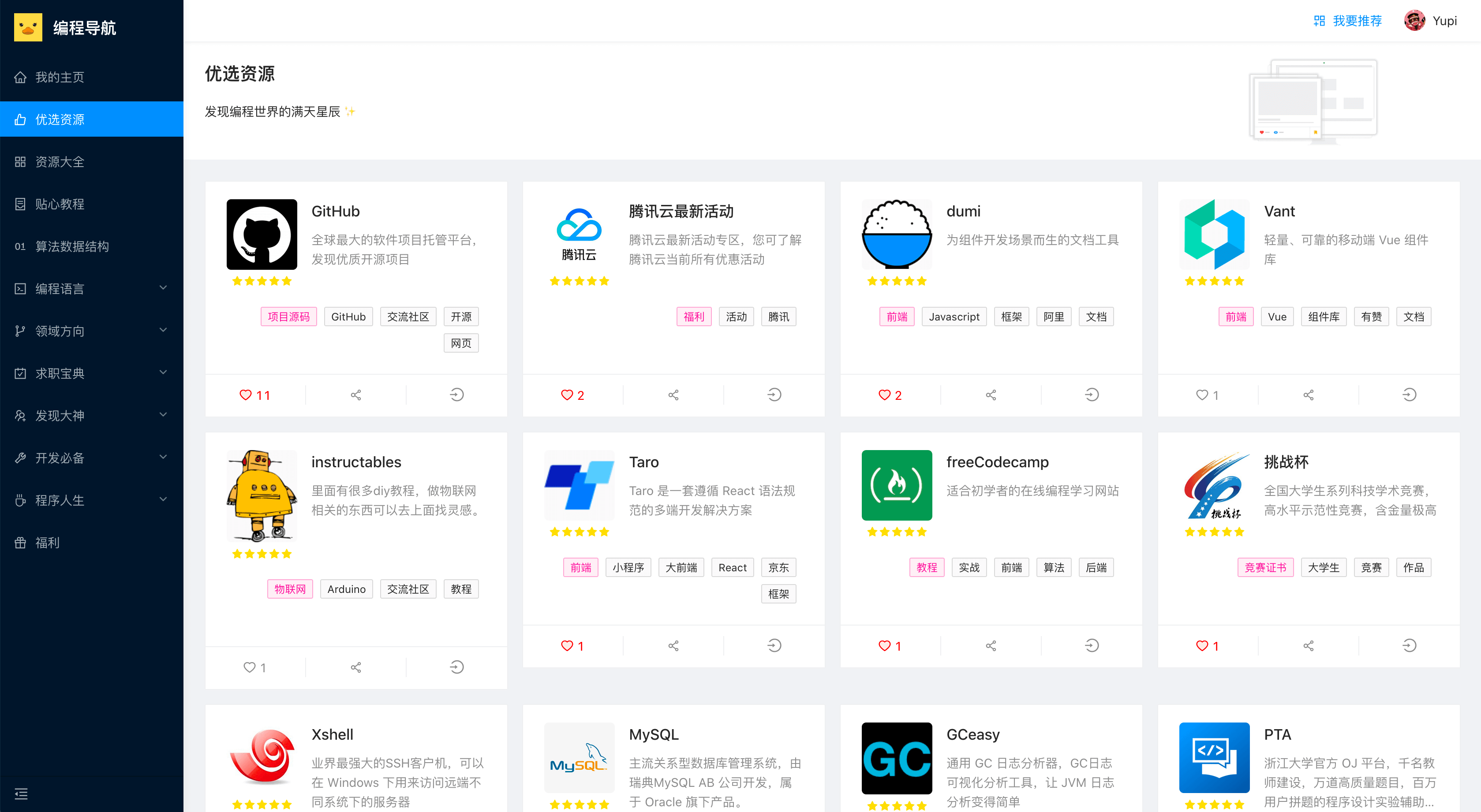Unlike the 腾讯云最新活动 card

[566, 395]
